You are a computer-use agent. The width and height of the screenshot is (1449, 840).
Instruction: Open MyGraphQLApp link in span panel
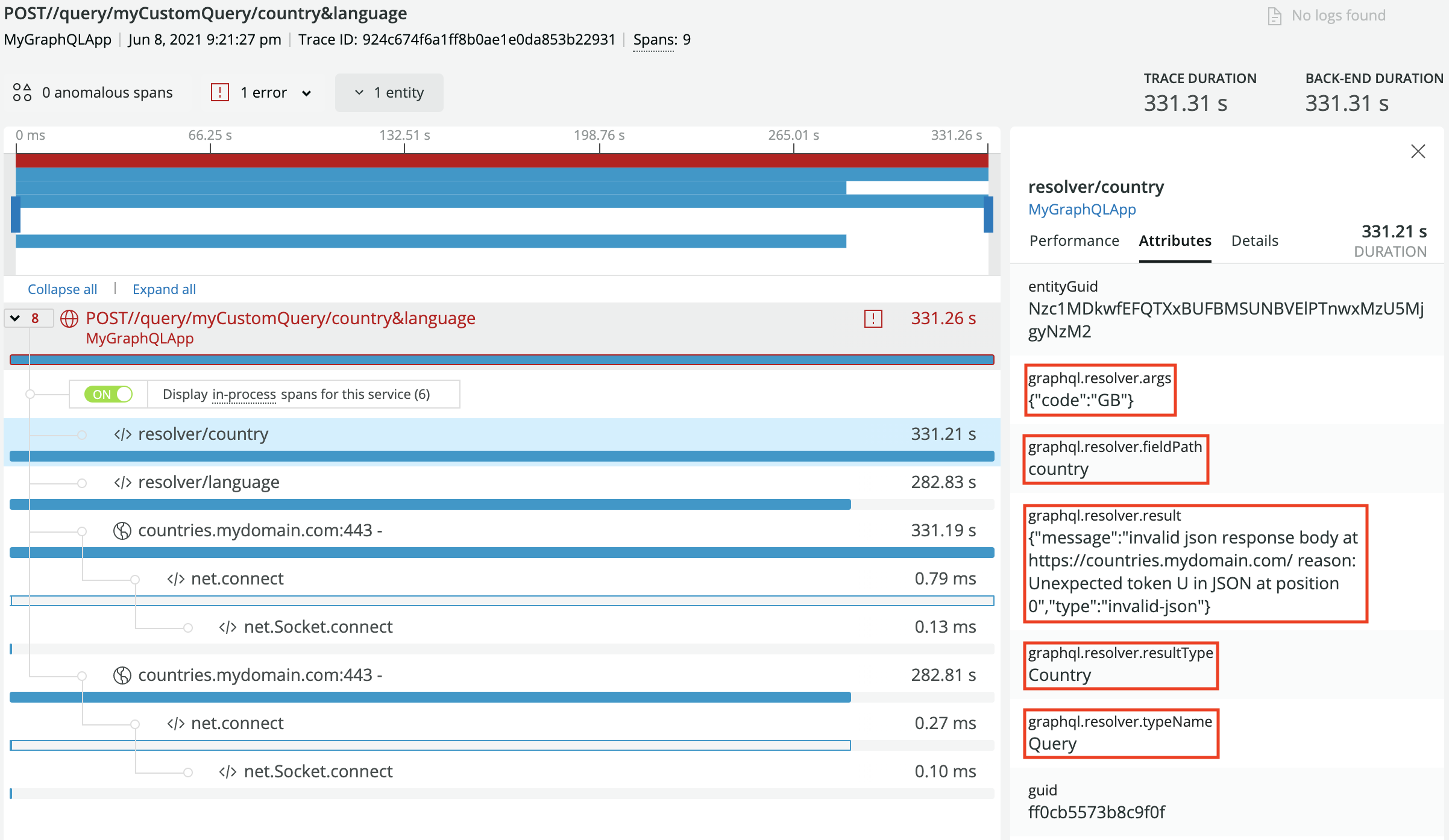[x=1081, y=210]
